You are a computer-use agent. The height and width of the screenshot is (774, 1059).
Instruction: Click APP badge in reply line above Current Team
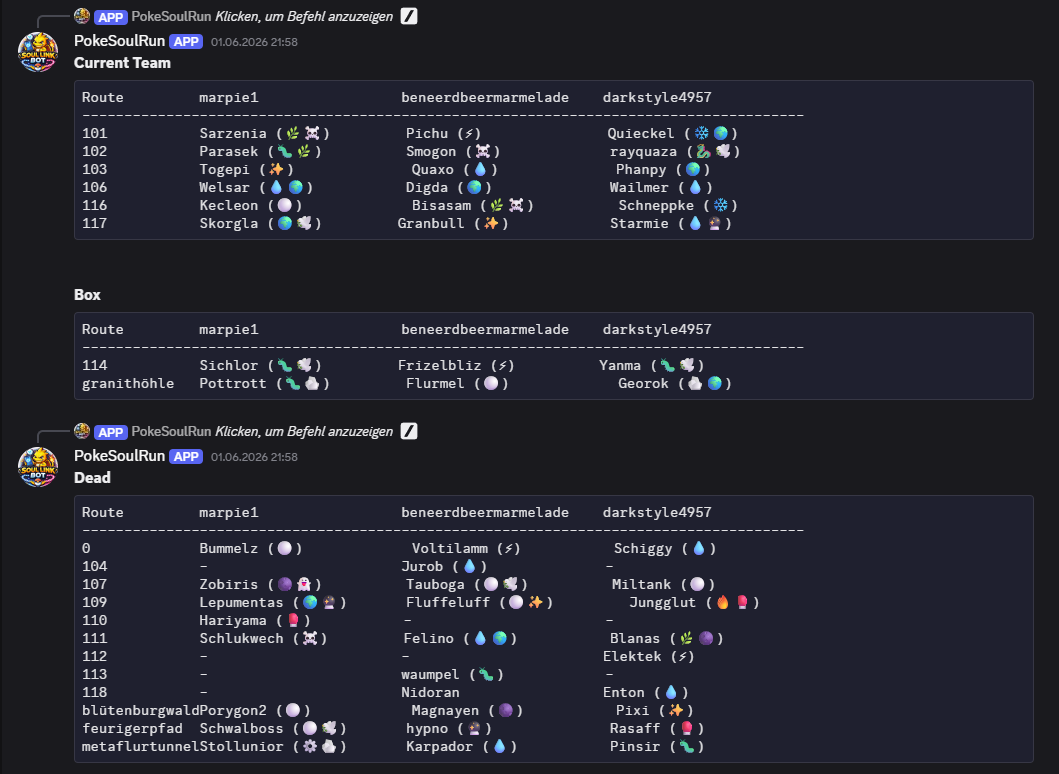[x=111, y=17]
